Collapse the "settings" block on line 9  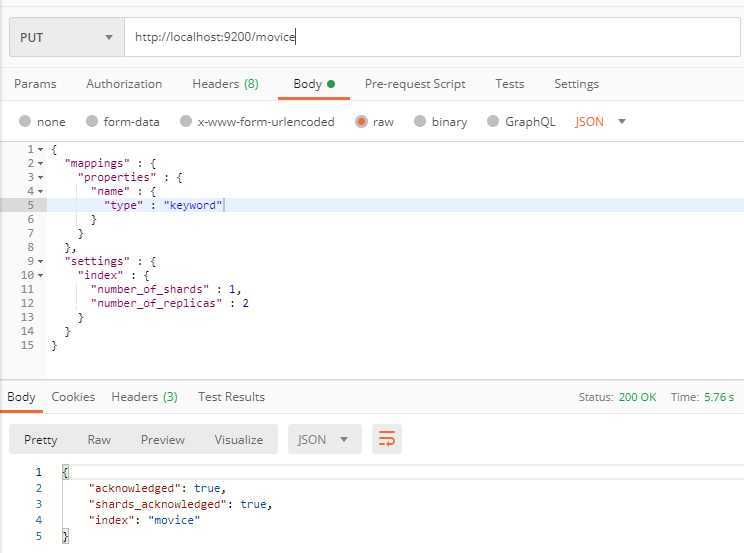pos(41,262)
